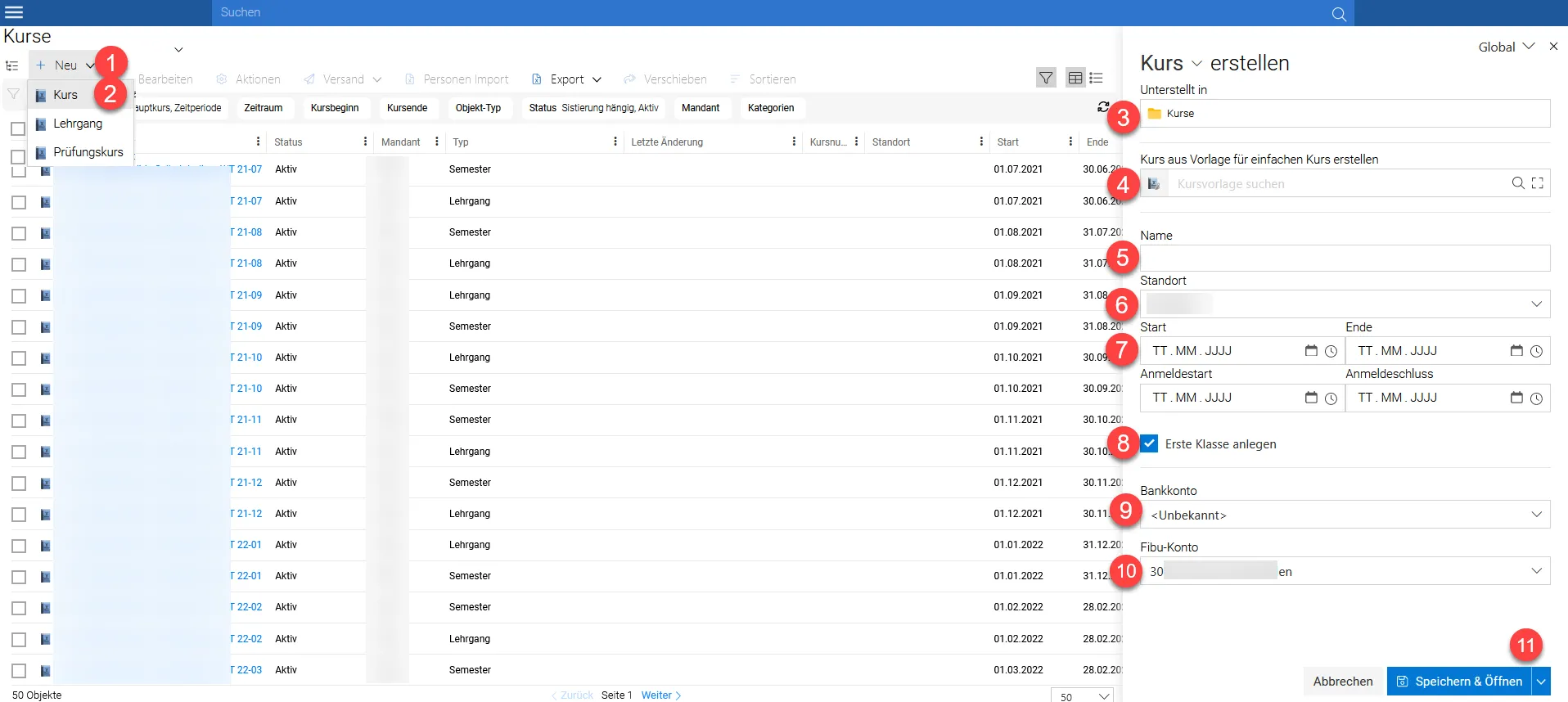Open calendar picker for Ende date
Viewport: 1568px width, 702px height.
point(1516,351)
